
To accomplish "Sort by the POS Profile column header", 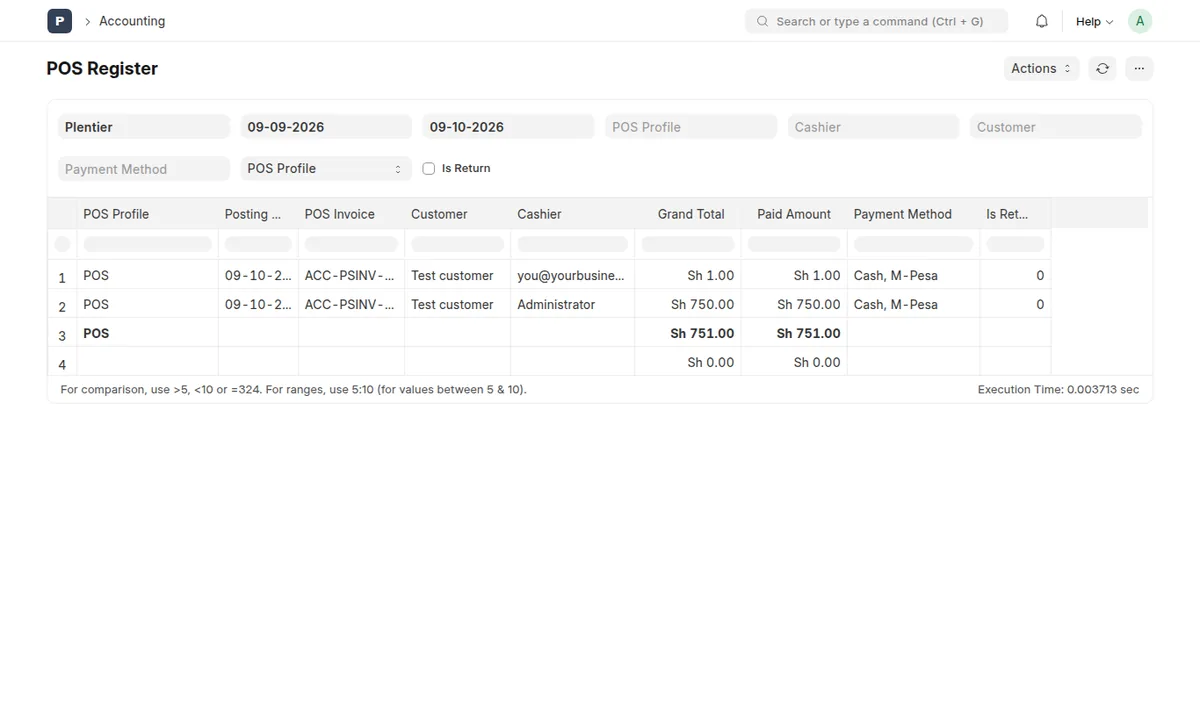I will [147, 214].
